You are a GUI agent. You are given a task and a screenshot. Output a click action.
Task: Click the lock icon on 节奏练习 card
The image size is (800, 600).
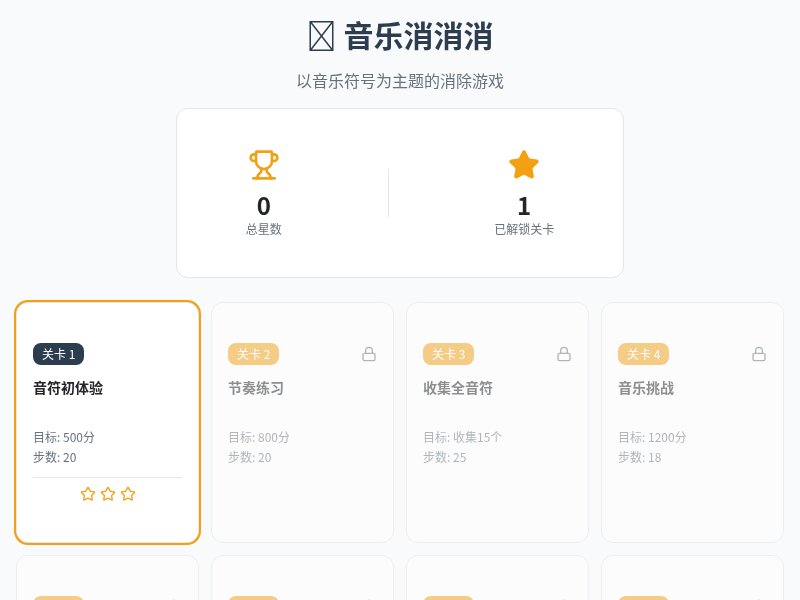click(369, 353)
